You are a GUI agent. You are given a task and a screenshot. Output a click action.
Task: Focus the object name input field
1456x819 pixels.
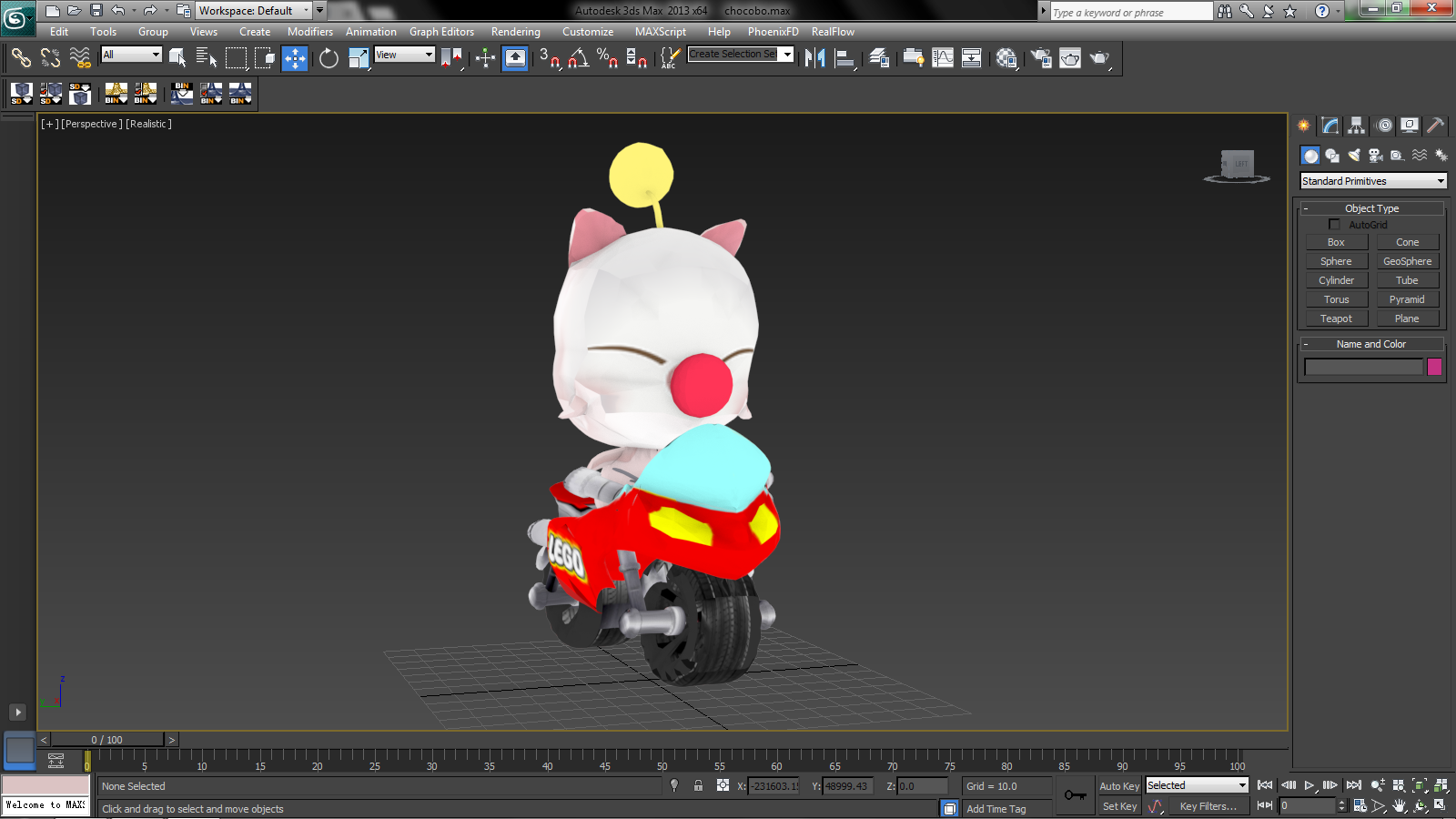click(x=1363, y=367)
